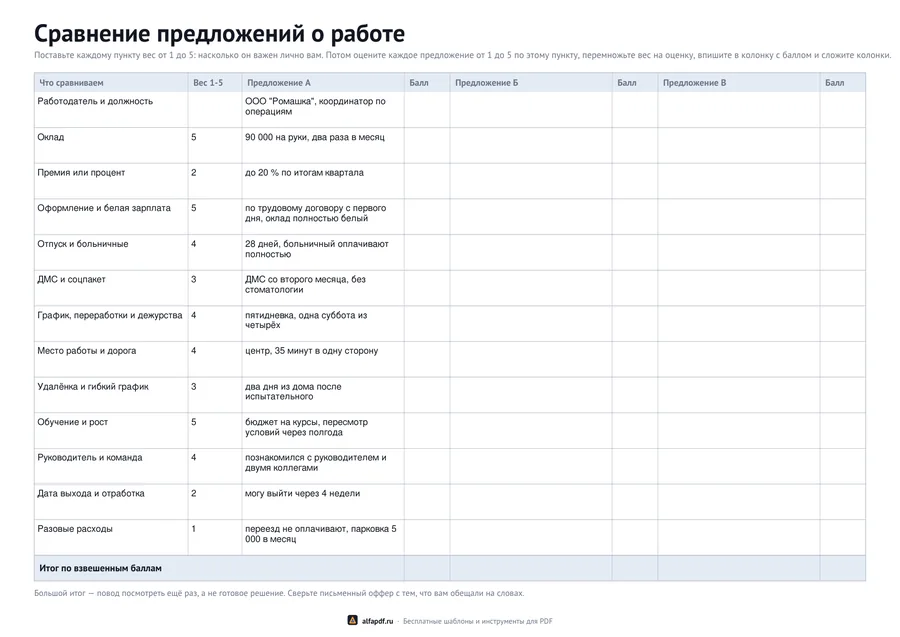900x637 pixels.
Task: Click the 'переезд не оплачивают' cell
Action: pyautogui.click(x=323, y=537)
